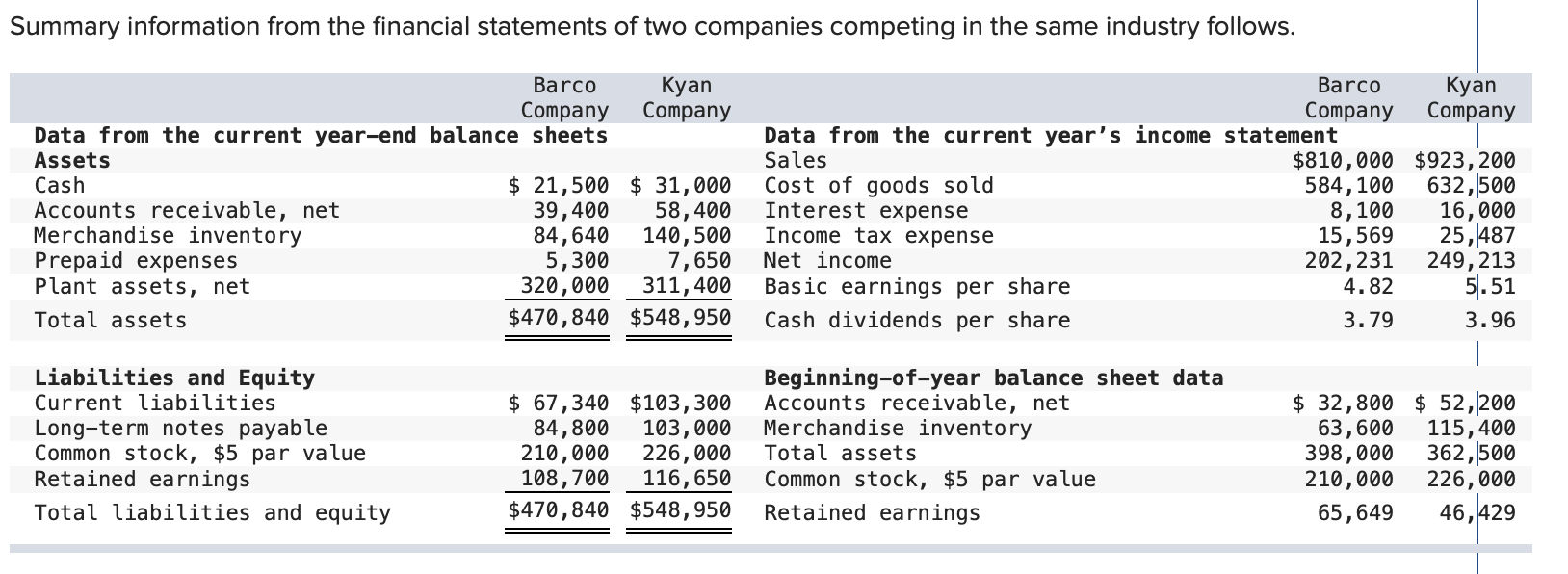
Task: Click Barco Sales value $810,000
Action: point(1343,160)
